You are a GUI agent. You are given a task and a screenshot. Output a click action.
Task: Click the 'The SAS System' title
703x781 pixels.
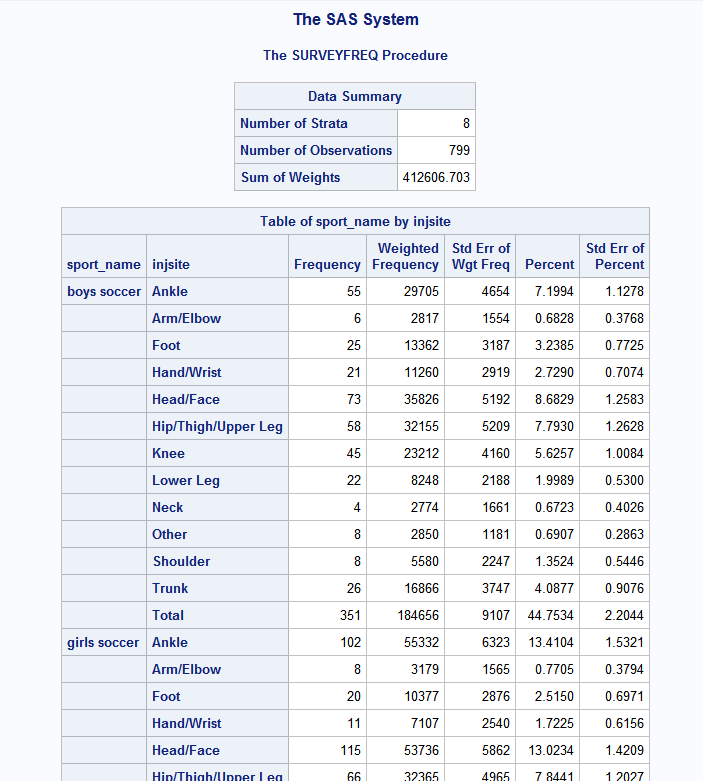coord(355,20)
